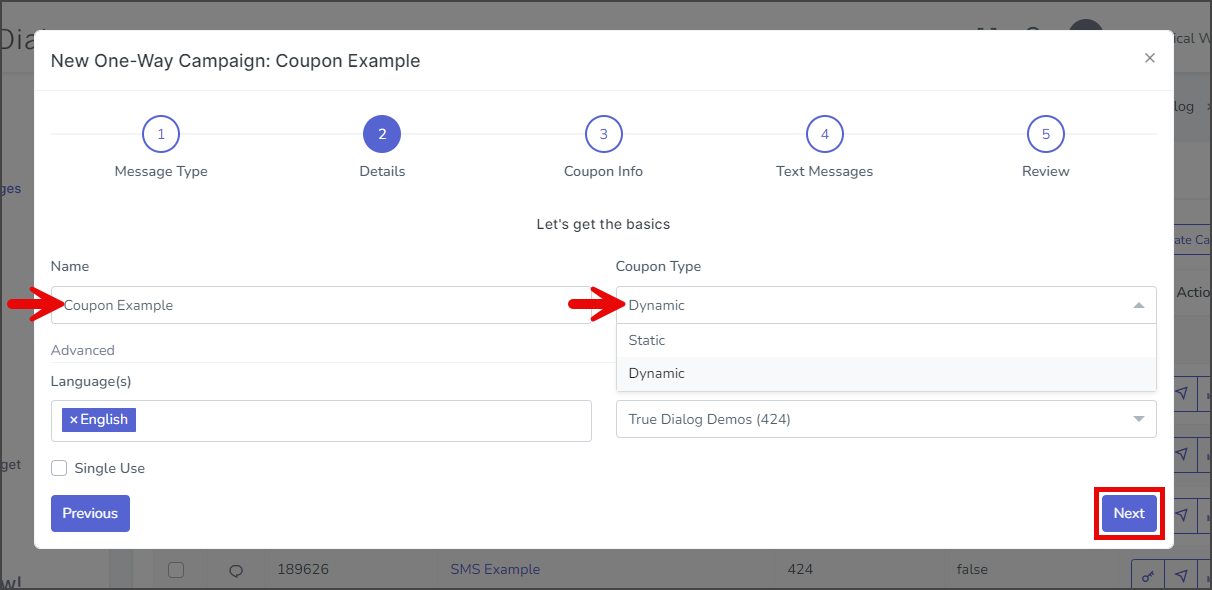The width and height of the screenshot is (1212, 590).
Task: Remove the English language tag
Action: coord(73,420)
